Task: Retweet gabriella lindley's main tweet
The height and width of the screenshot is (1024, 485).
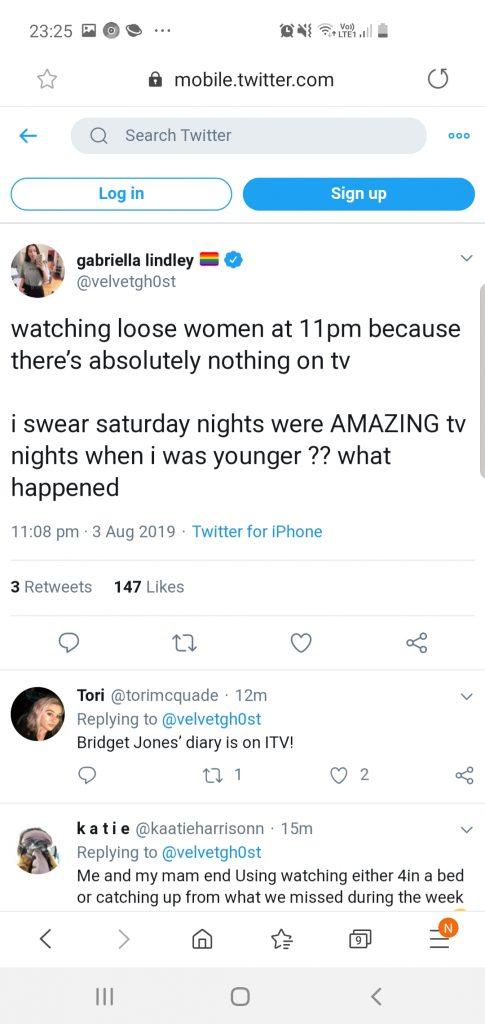Action: [184, 643]
